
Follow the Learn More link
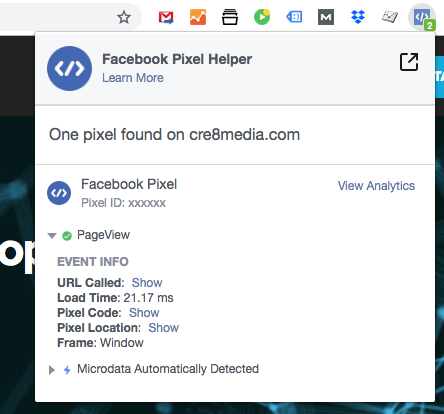click(x=133, y=78)
